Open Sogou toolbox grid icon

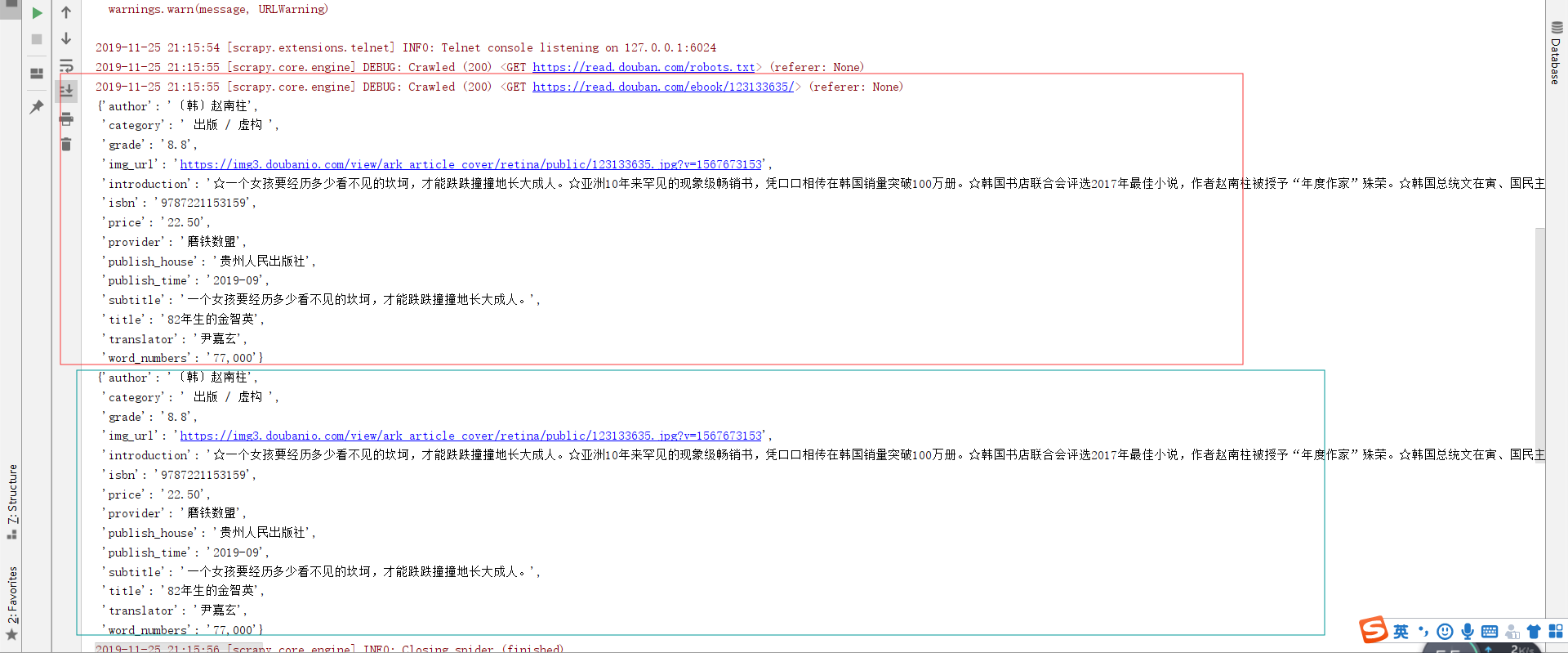[x=1556, y=631]
